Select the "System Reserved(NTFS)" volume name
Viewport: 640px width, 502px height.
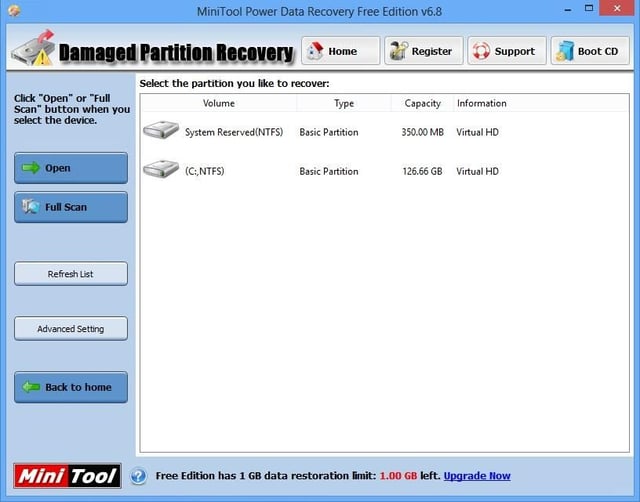(x=234, y=132)
